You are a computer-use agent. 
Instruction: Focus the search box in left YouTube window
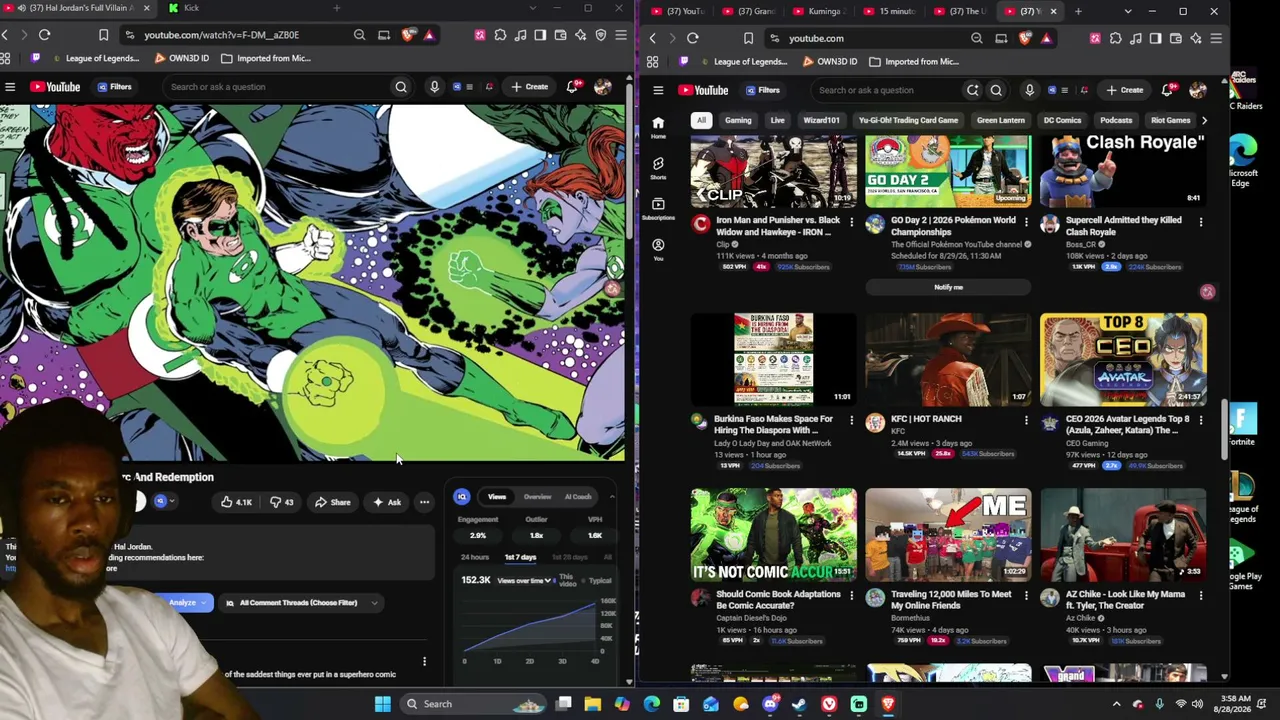[275, 87]
